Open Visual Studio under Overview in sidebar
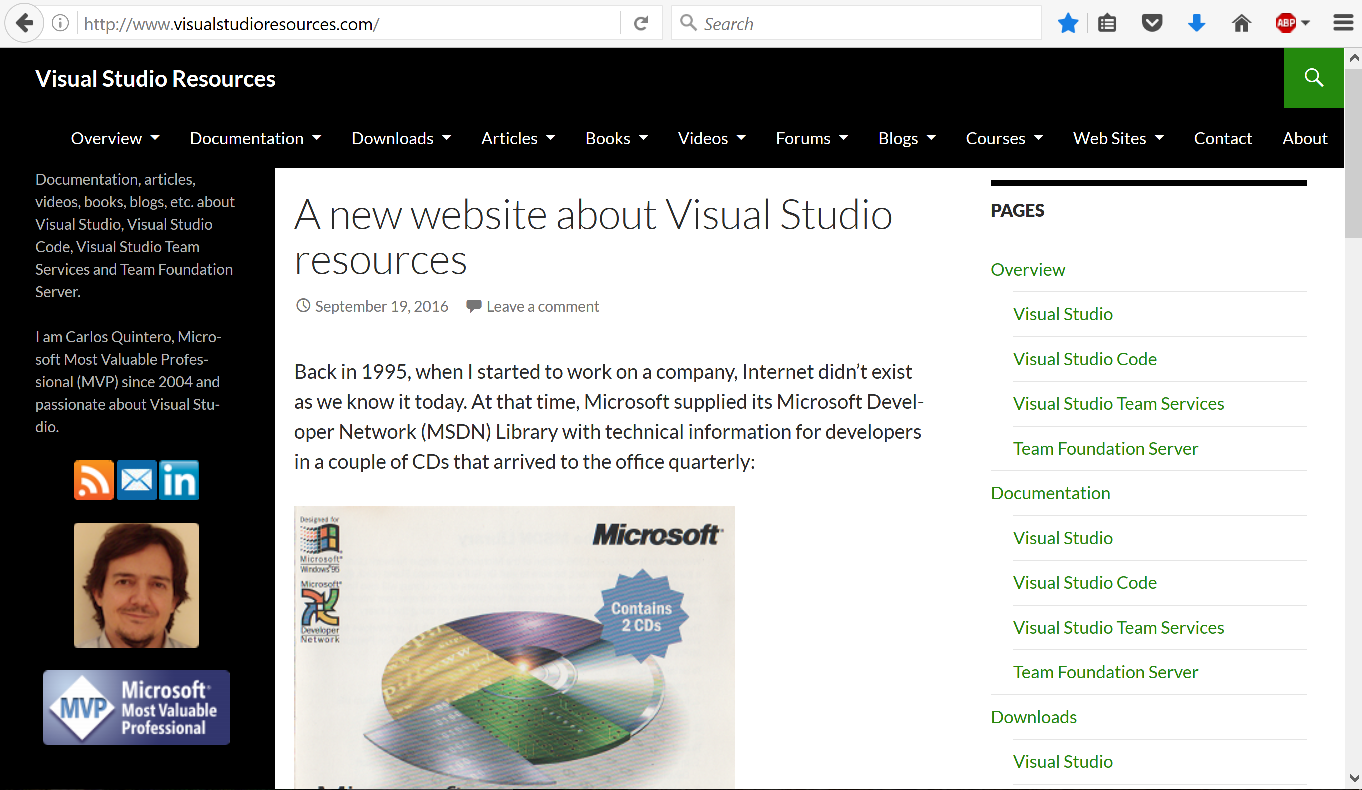The height and width of the screenshot is (790, 1362). click(x=1063, y=313)
